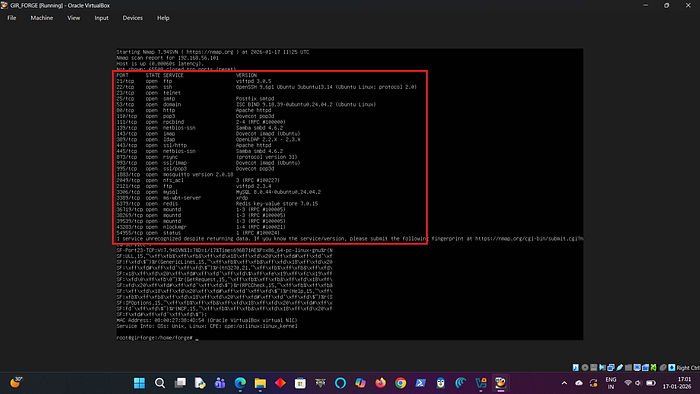Open the Machine menu
The image size is (700, 394).
[42, 18]
